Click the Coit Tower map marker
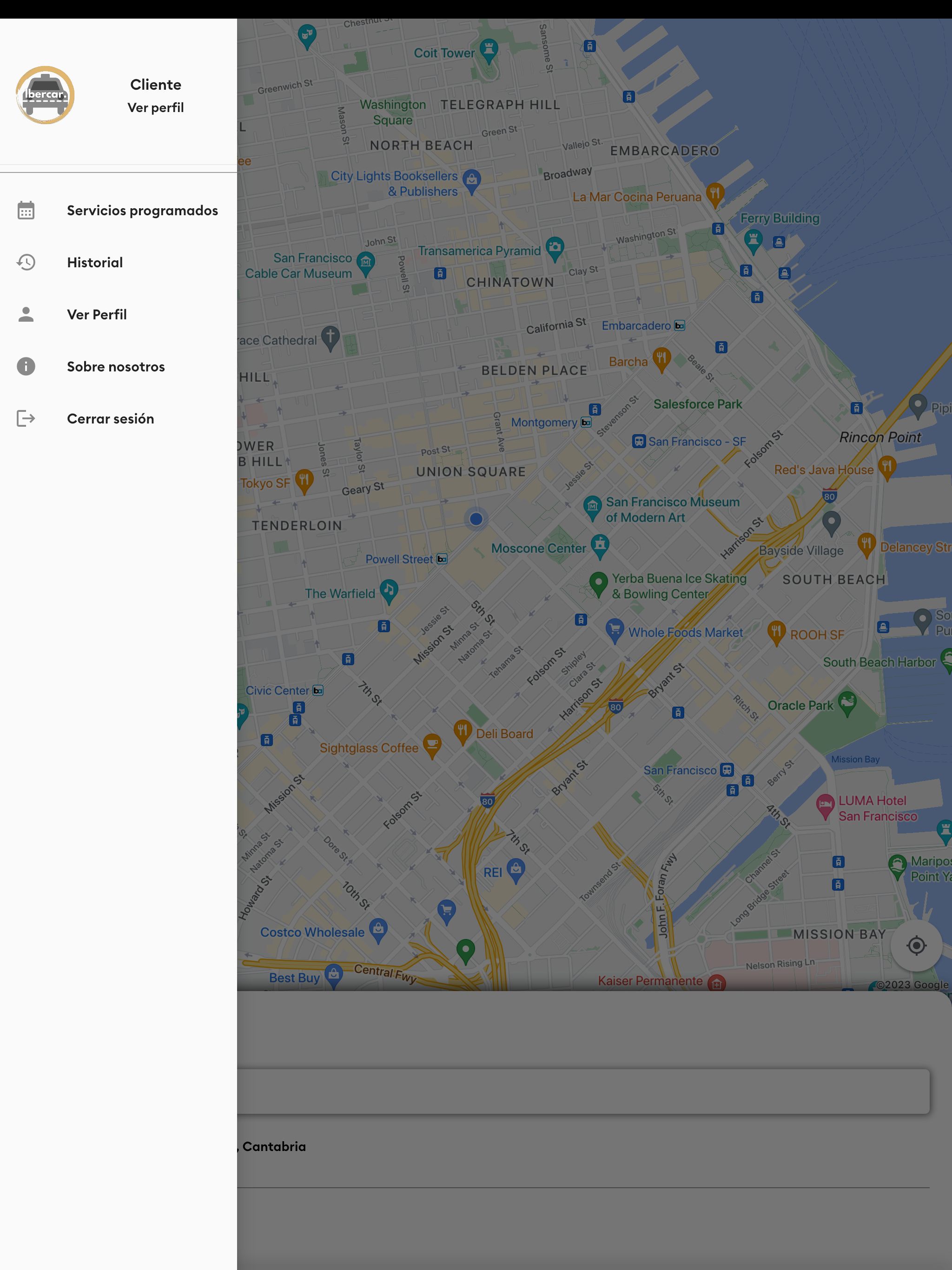The image size is (952, 1270). 489,51
